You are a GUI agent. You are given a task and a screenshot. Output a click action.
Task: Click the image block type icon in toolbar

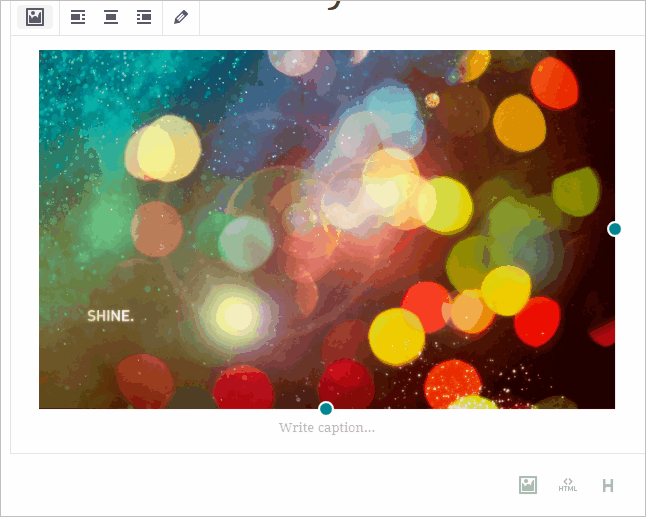coord(35,17)
